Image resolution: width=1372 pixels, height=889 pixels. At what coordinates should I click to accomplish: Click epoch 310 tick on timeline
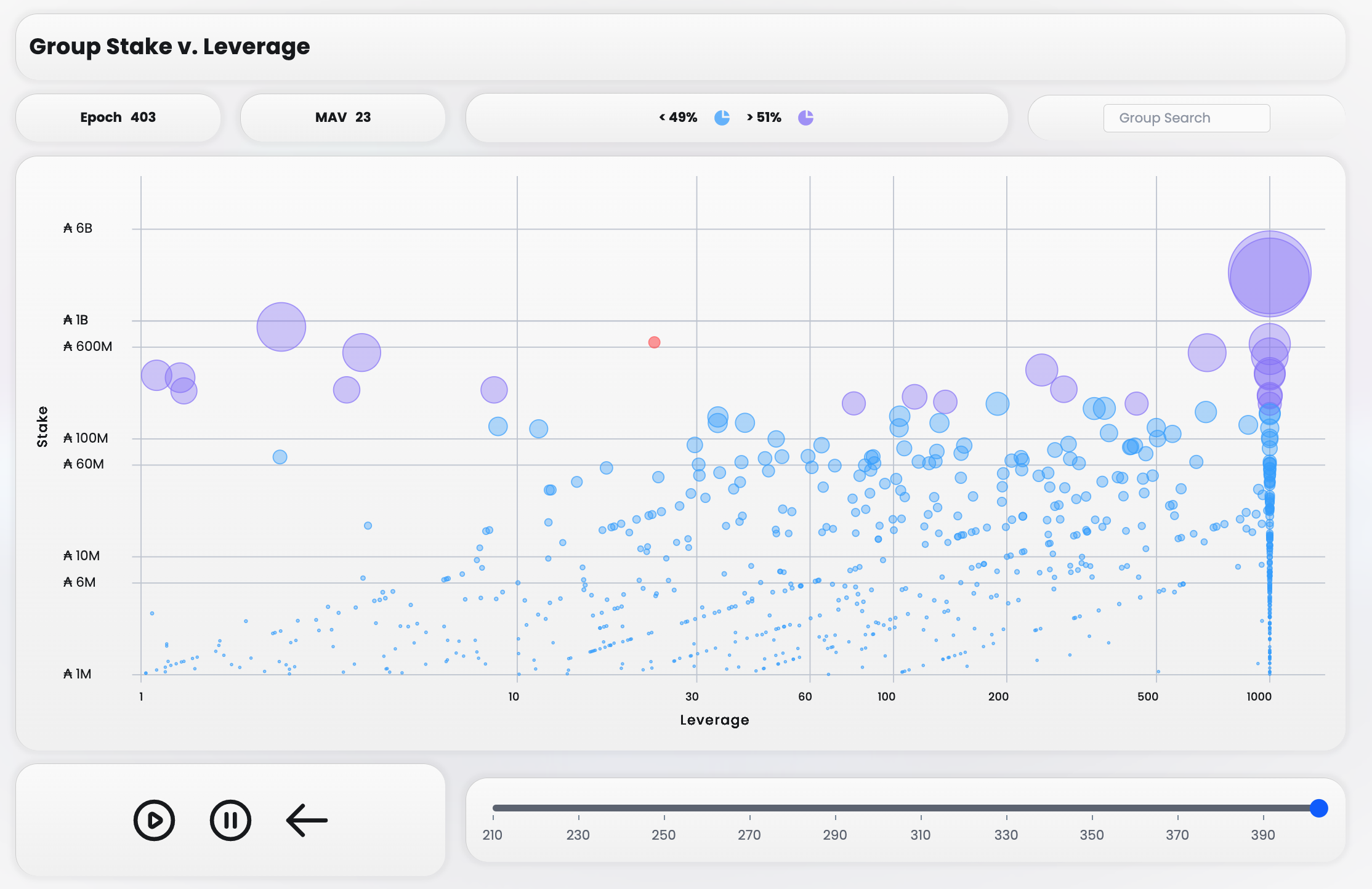click(921, 818)
